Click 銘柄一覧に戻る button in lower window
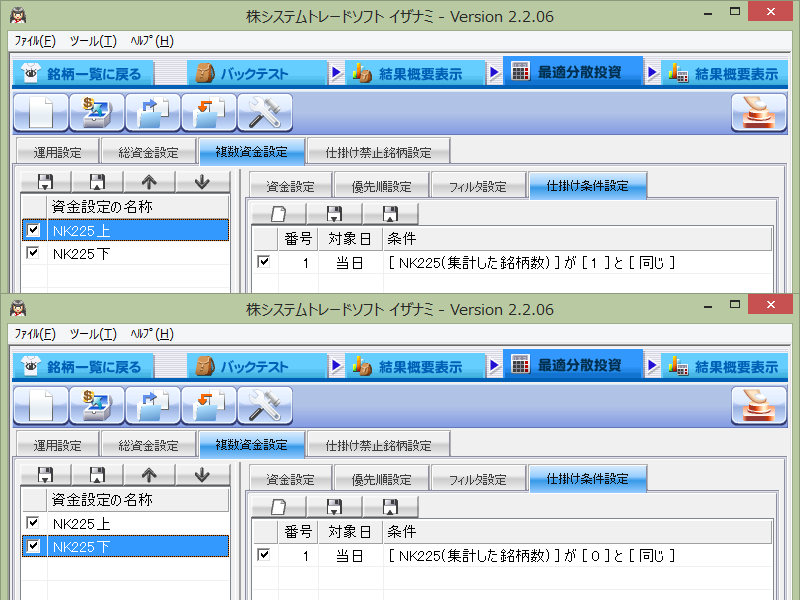The height and width of the screenshot is (600, 800). 83,367
